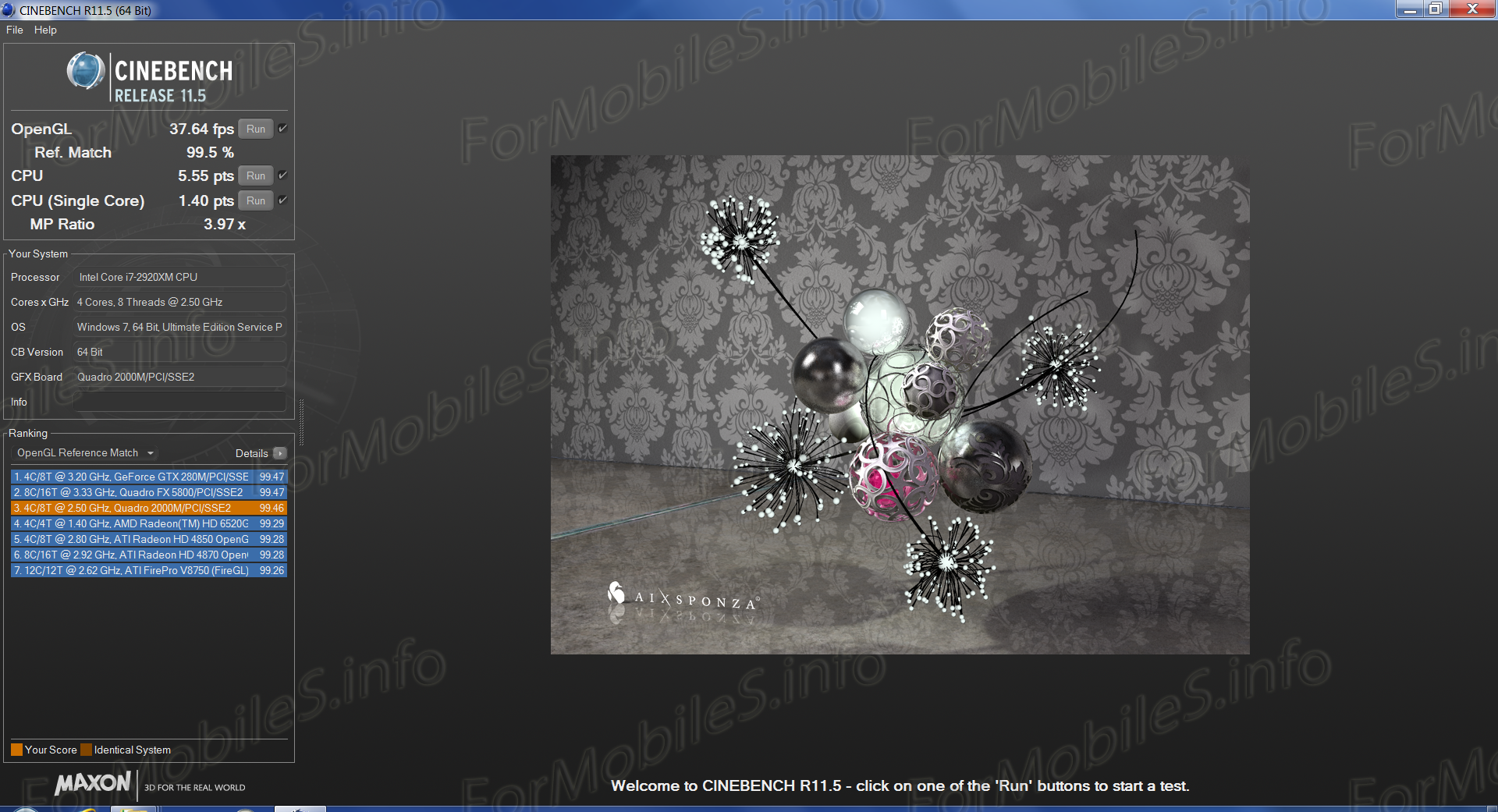Click the restore window icon in title bar
This screenshot has height=812, width=1498.
click(1435, 9)
